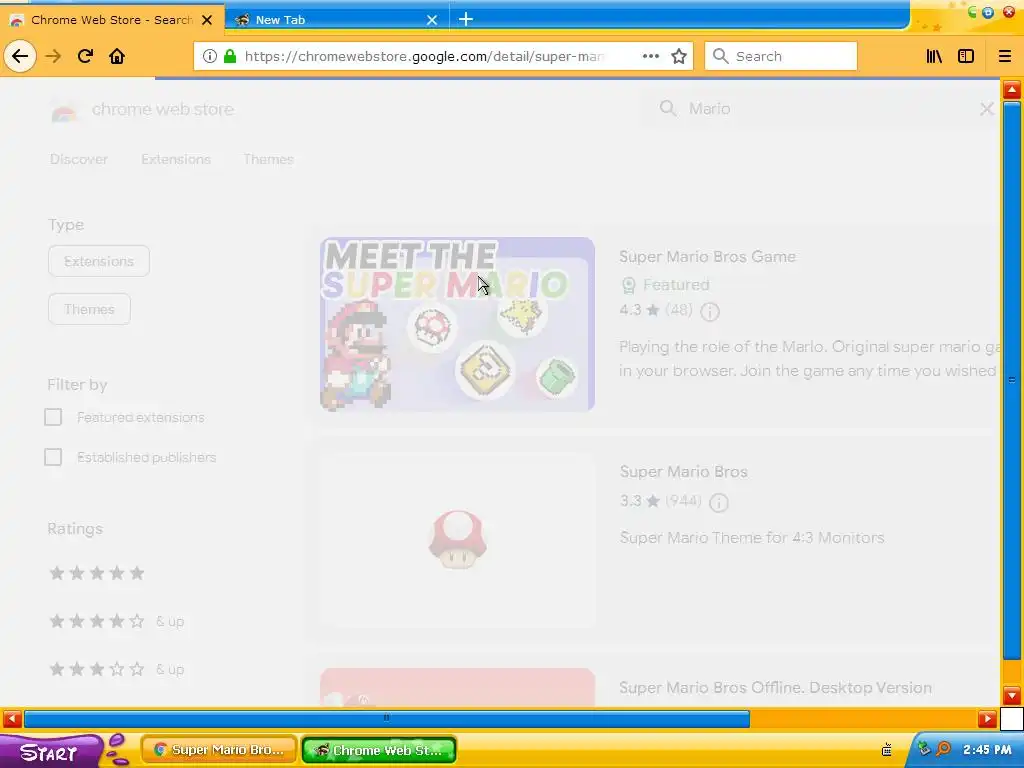Show site information icon in address bar

point(209,56)
